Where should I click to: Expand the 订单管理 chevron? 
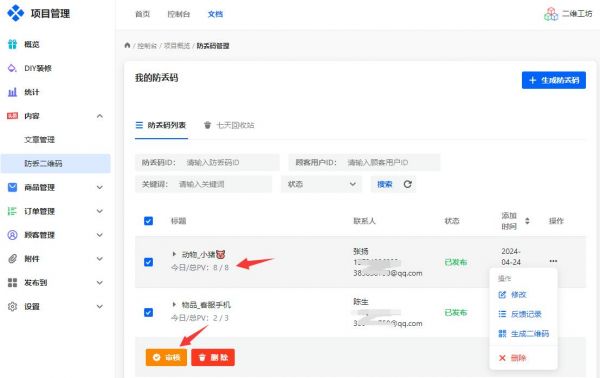100,211
